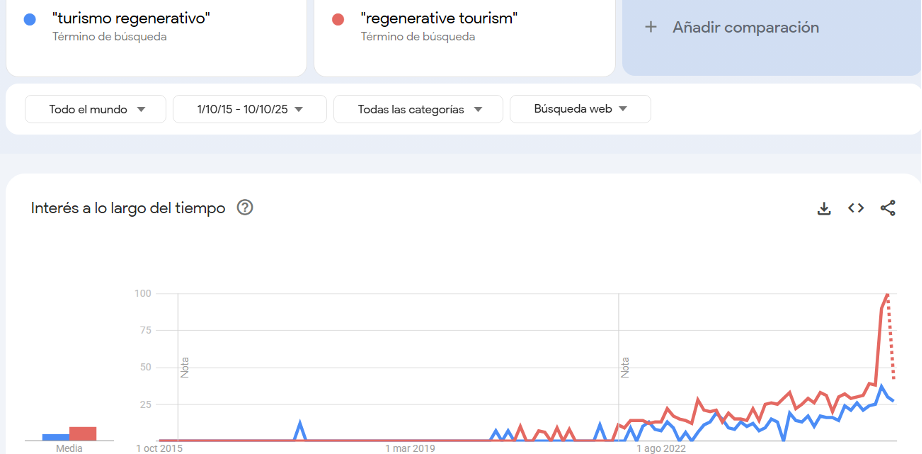Screen dimensions: 922x454
Task: Open help for Interés a lo largo del tiempo
Action: coord(245,208)
